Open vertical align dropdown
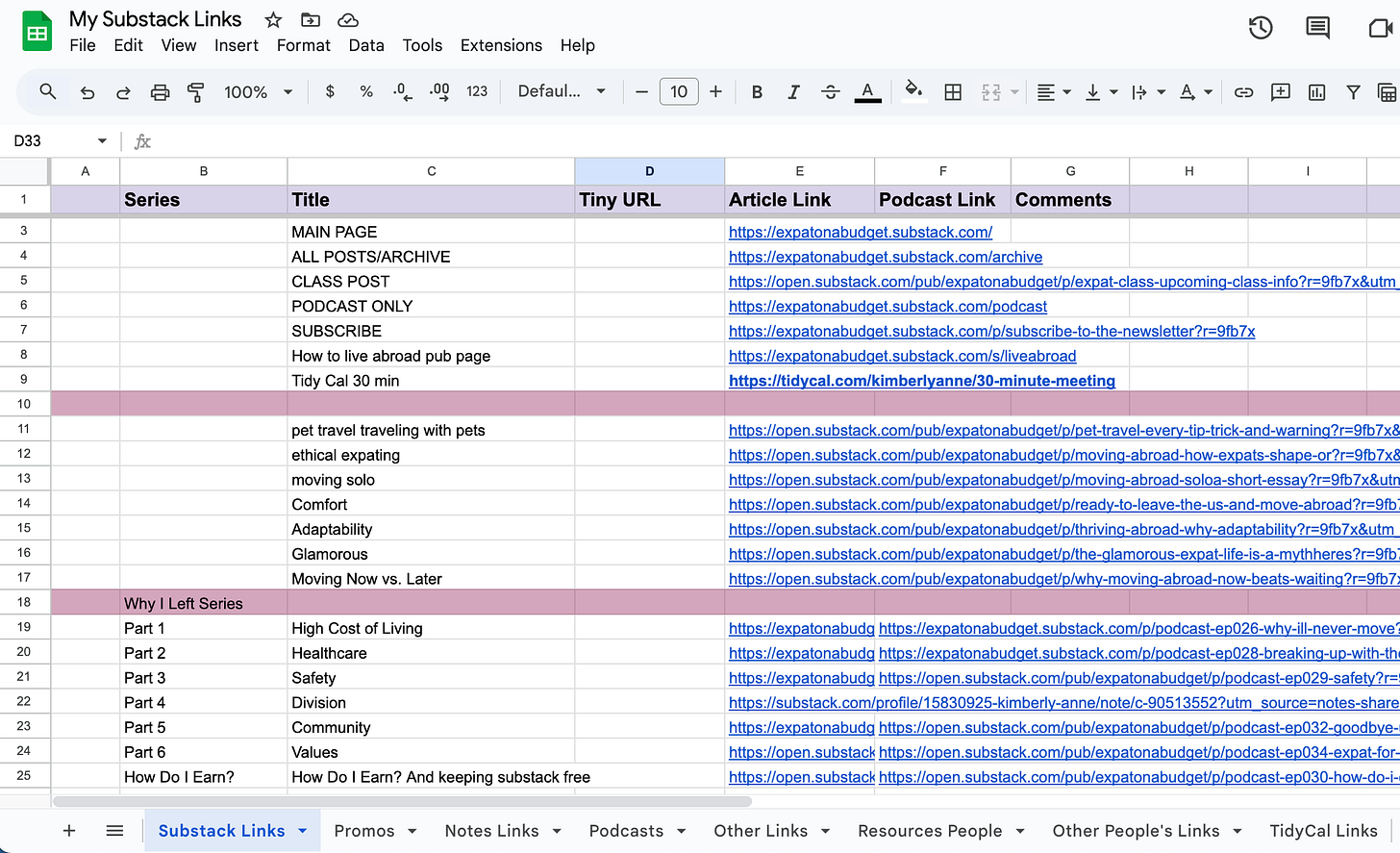 tap(1101, 91)
